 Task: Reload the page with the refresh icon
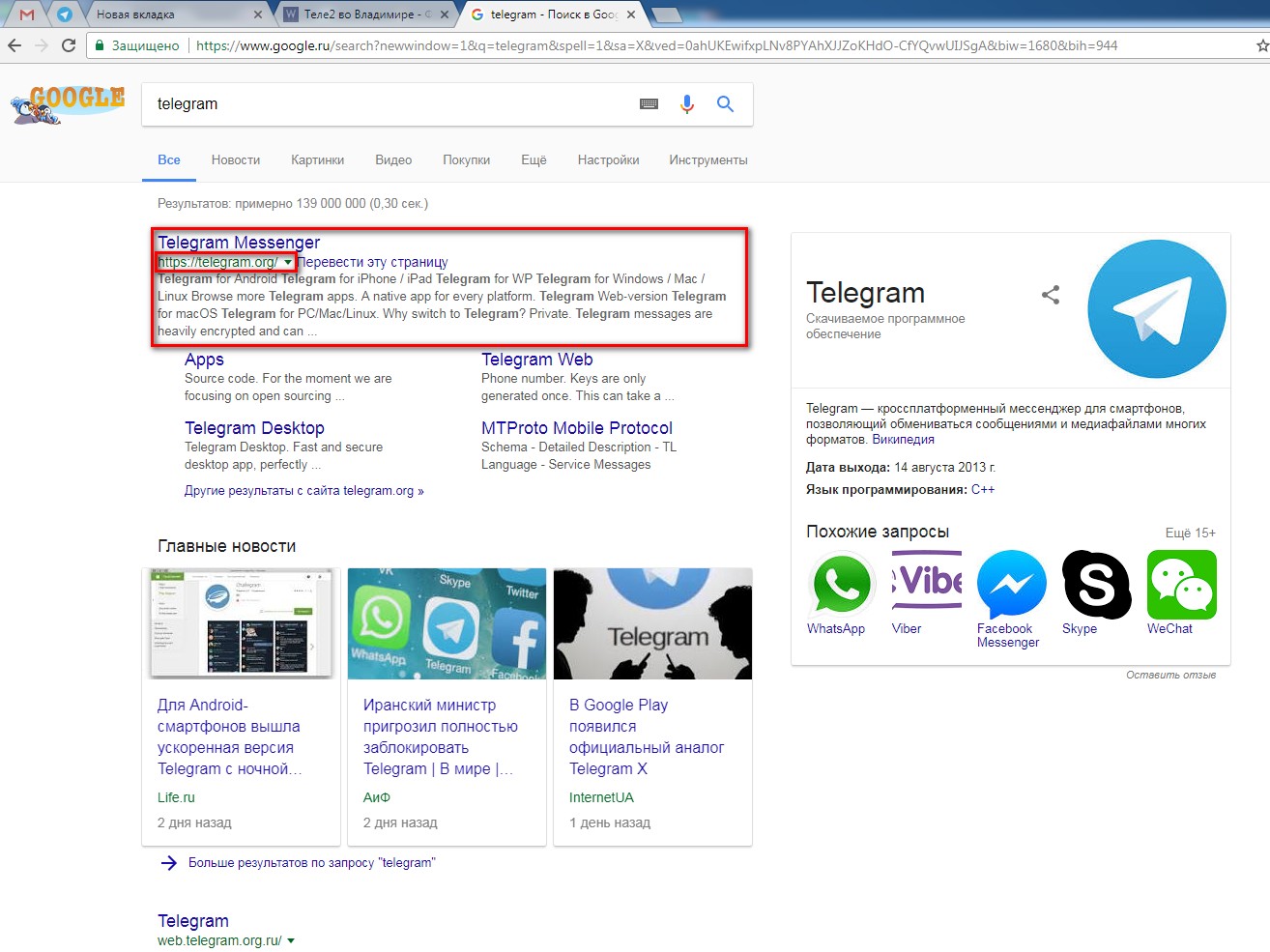[x=68, y=45]
